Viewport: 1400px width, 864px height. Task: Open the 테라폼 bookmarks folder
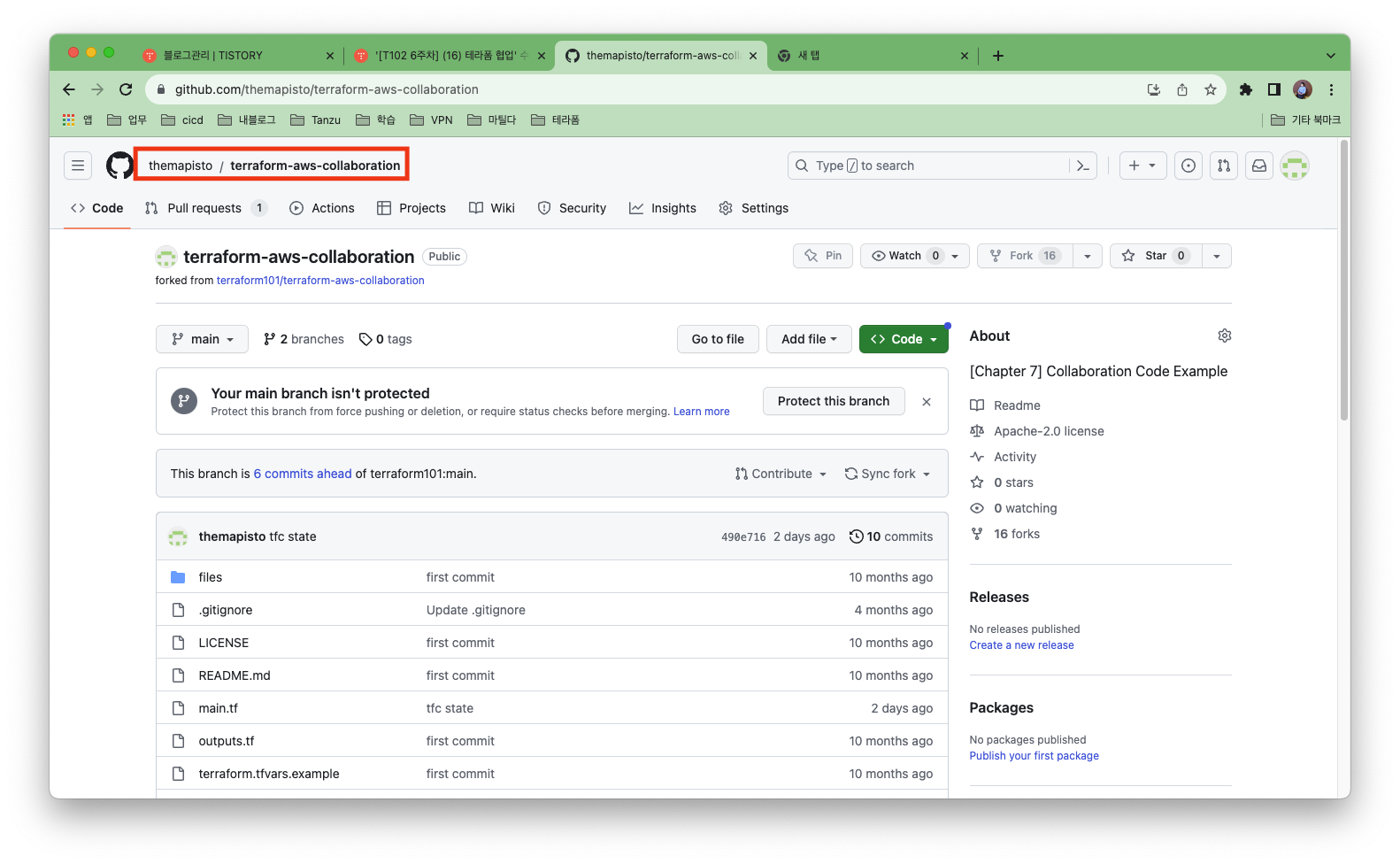point(555,120)
